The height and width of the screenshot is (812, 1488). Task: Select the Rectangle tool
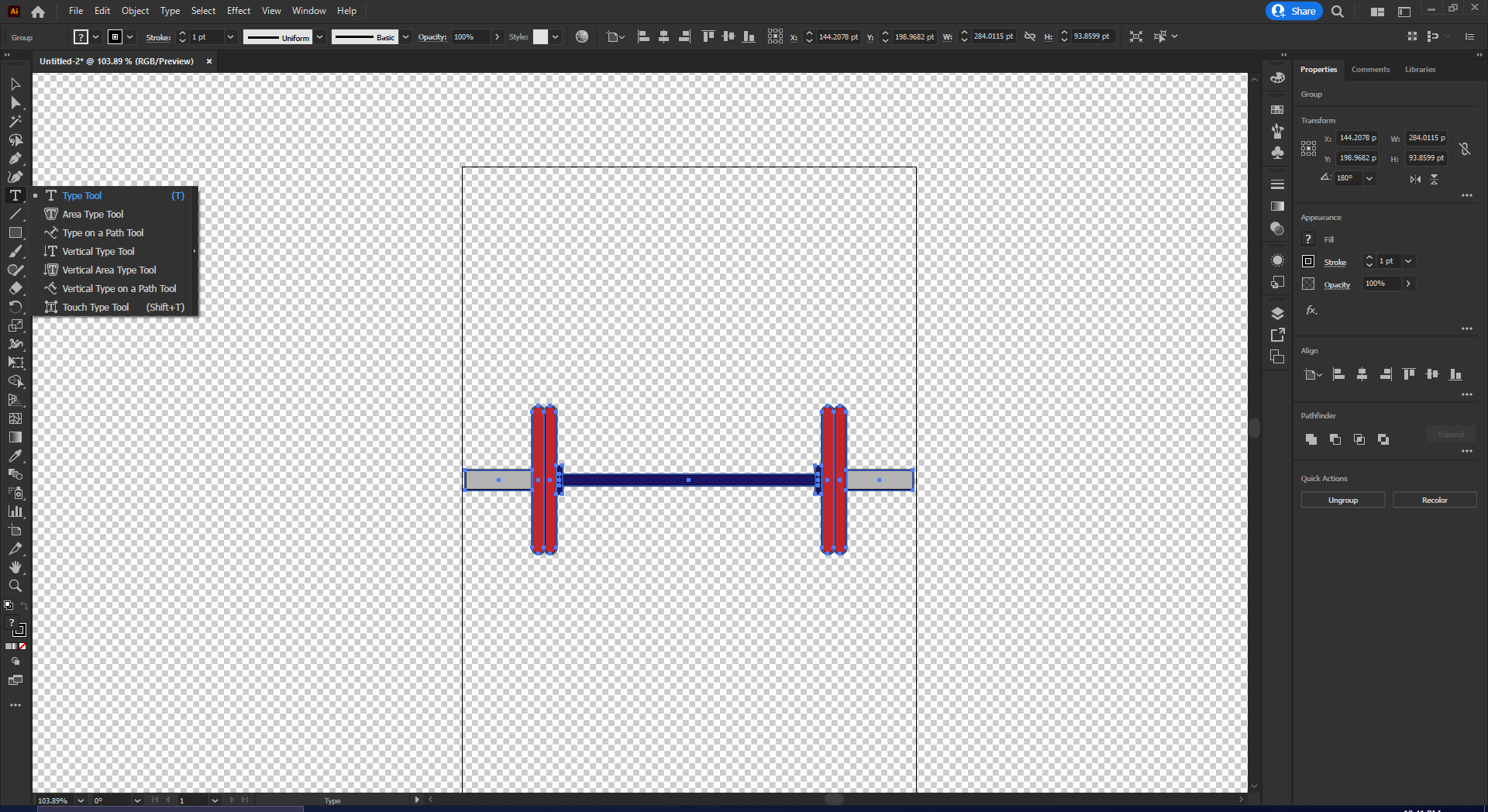(x=15, y=231)
